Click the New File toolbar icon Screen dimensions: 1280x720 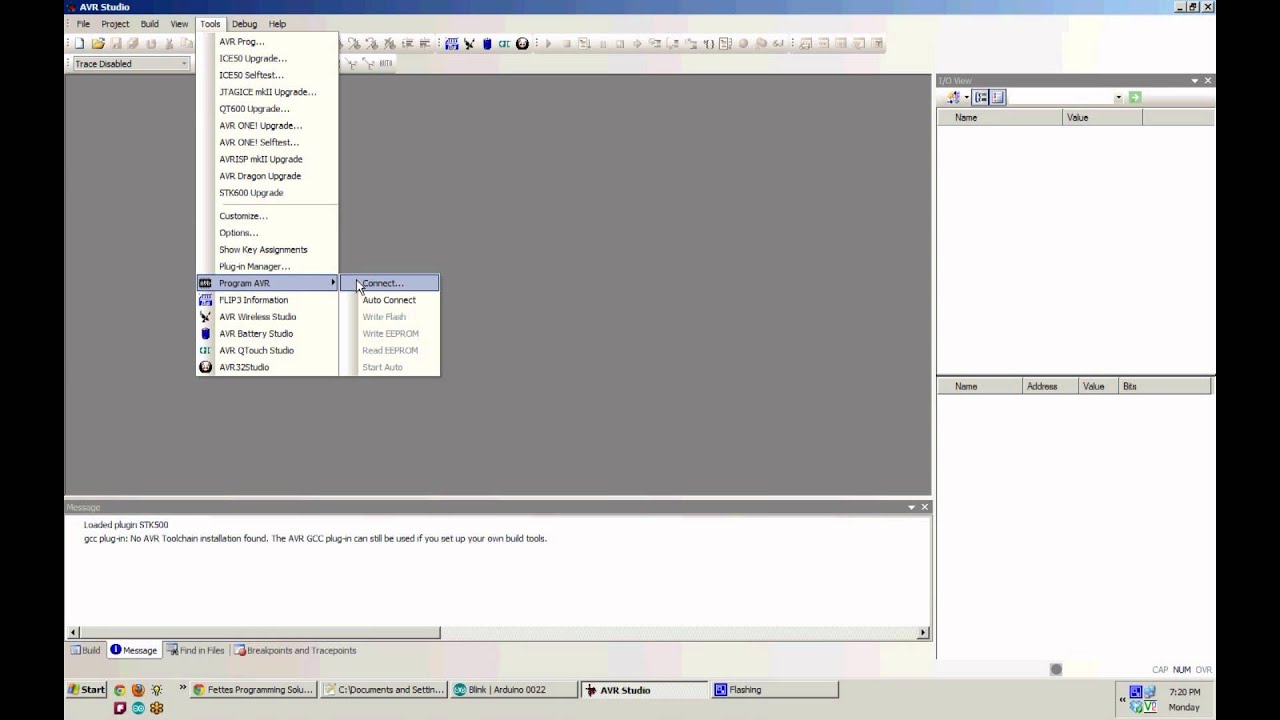(79, 44)
